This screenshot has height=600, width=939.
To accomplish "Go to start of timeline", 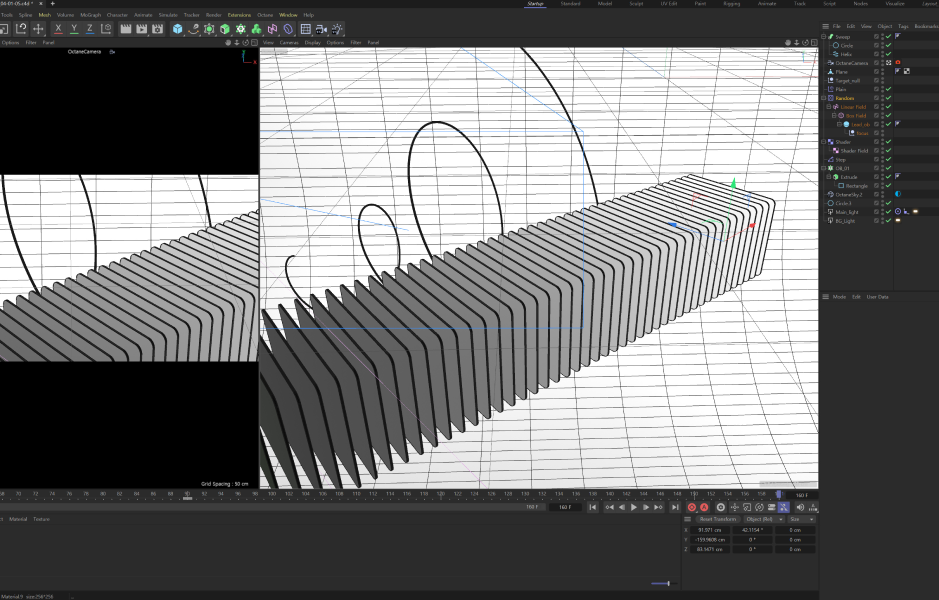I will point(592,507).
